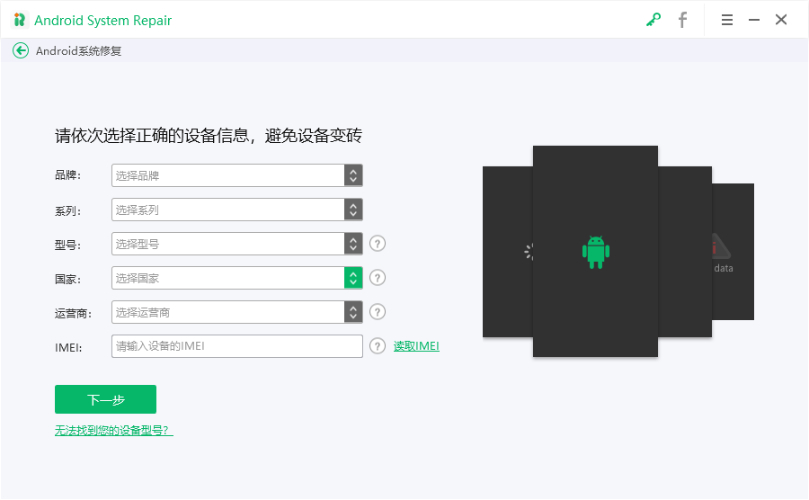Click the help icon next to 型号

377,244
